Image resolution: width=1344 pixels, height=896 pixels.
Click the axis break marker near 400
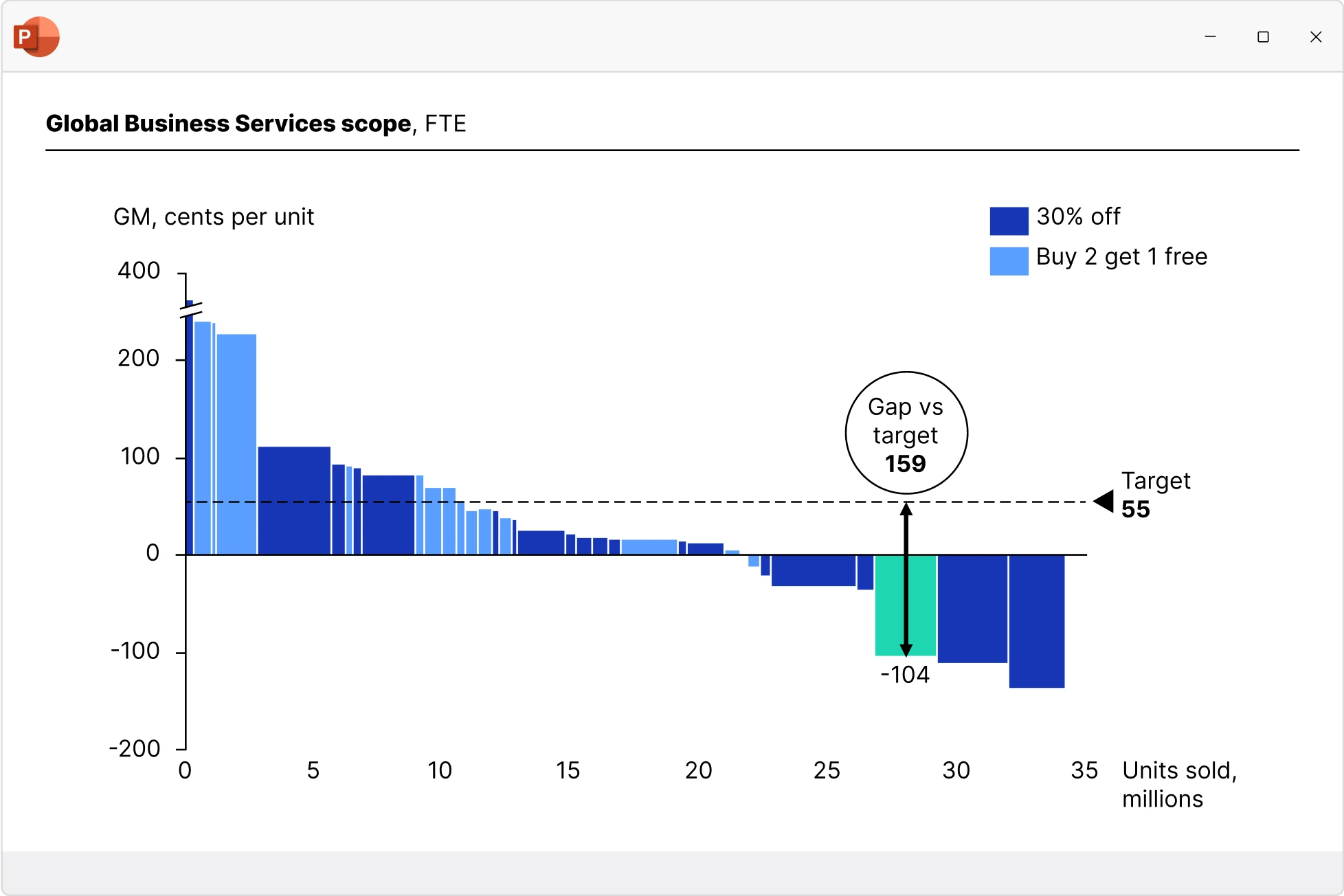coord(190,309)
